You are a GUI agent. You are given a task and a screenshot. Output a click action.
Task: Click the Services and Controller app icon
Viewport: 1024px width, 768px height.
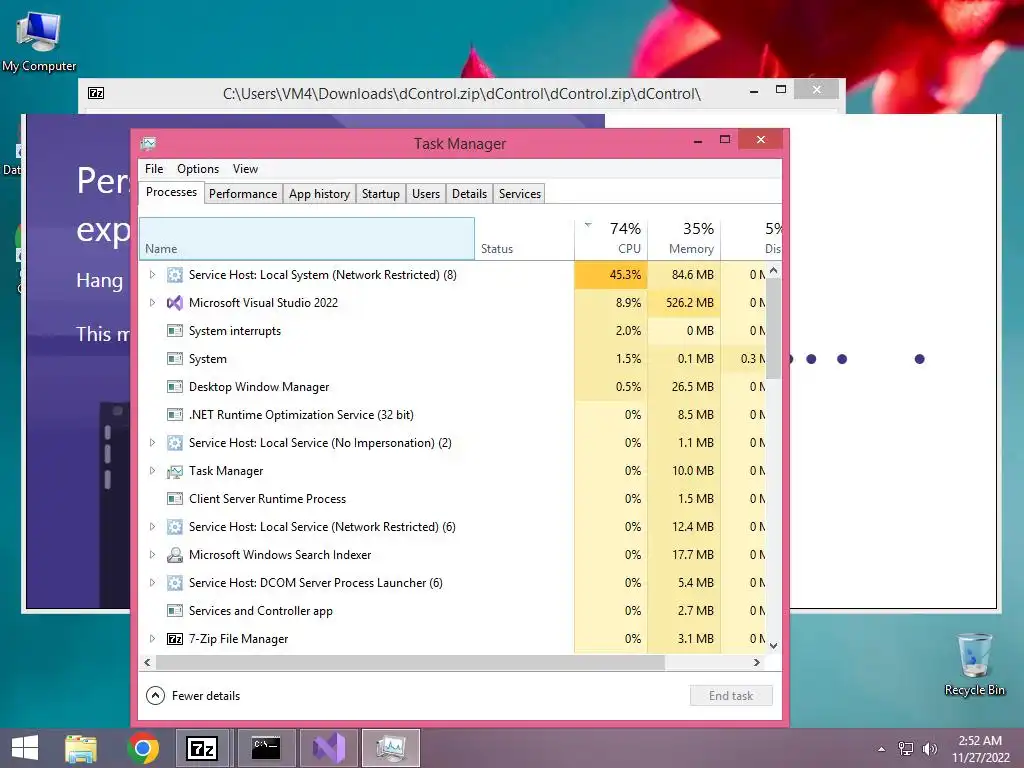[174, 611]
